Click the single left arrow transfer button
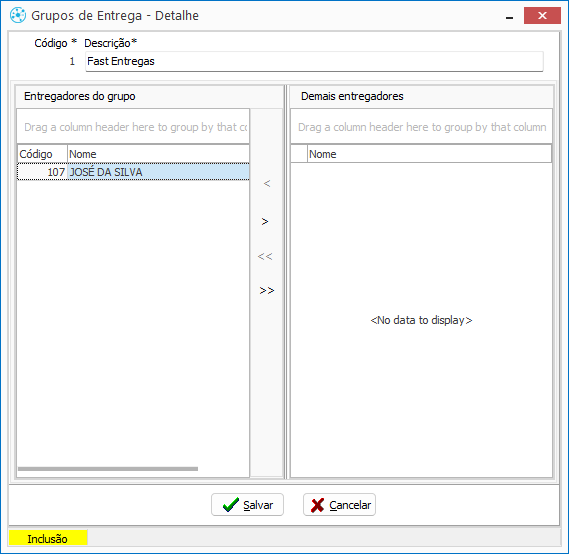Image resolution: width=569 pixels, height=554 pixels. [x=267, y=184]
